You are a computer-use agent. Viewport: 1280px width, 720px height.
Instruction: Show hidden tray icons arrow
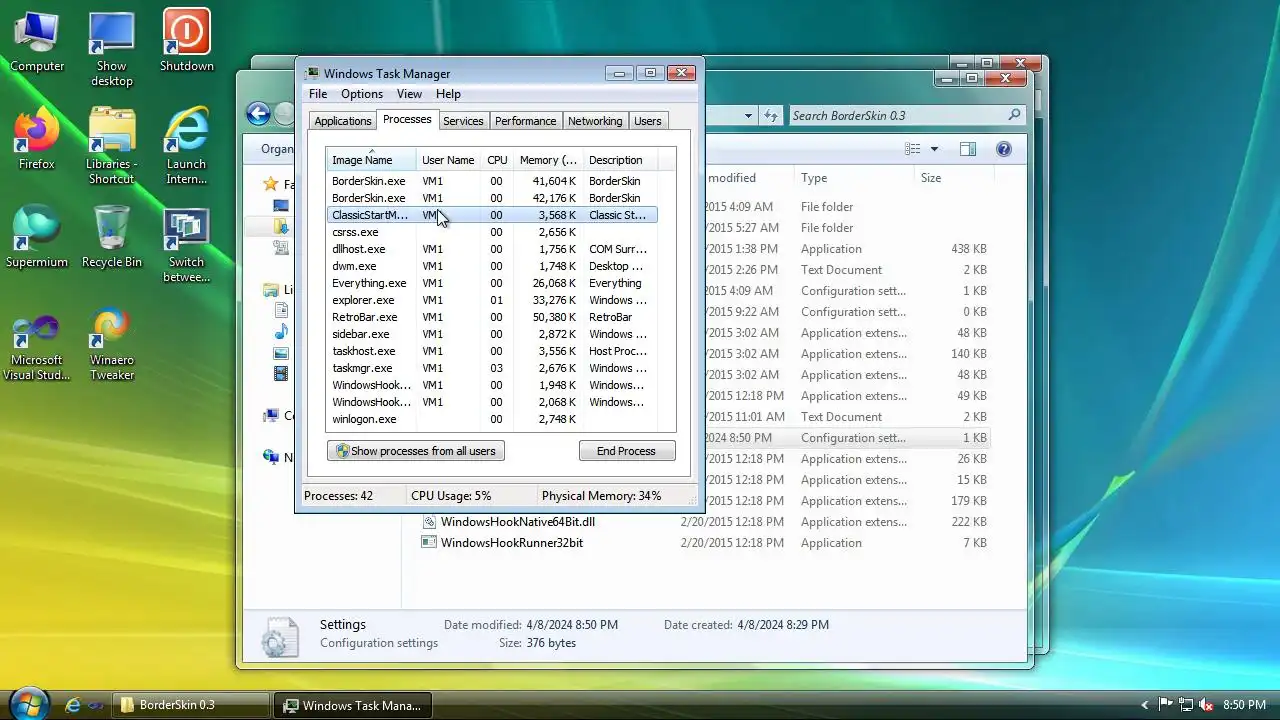pos(1145,705)
